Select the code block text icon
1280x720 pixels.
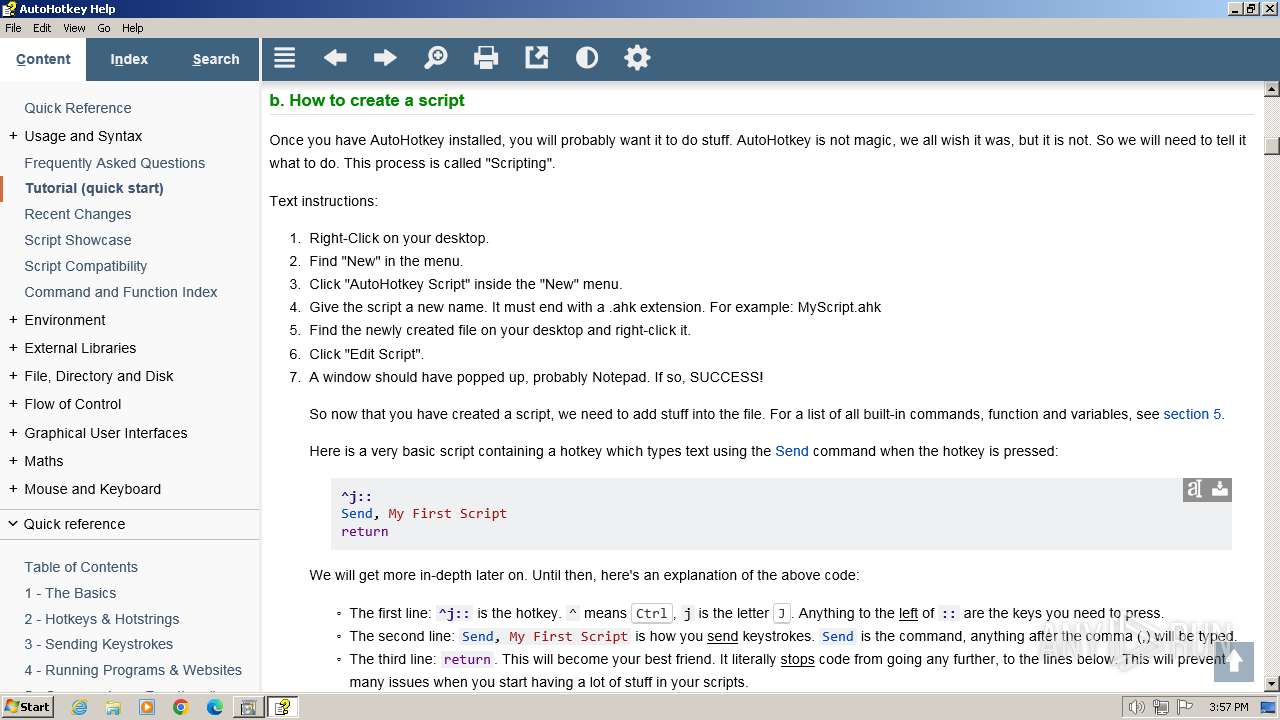[x=1194, y=489]
